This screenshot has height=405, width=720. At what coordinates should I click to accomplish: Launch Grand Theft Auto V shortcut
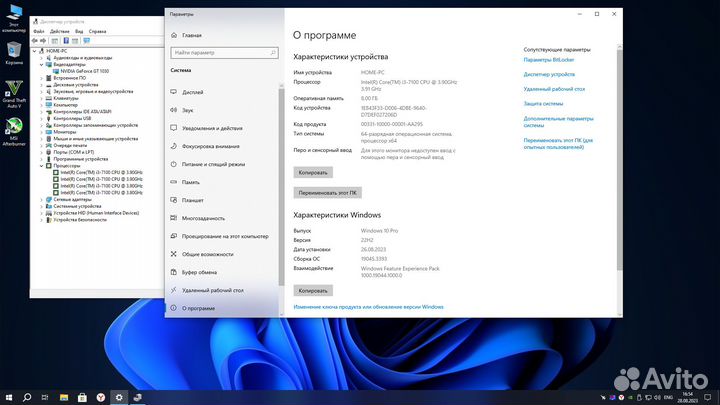(14, 94)
